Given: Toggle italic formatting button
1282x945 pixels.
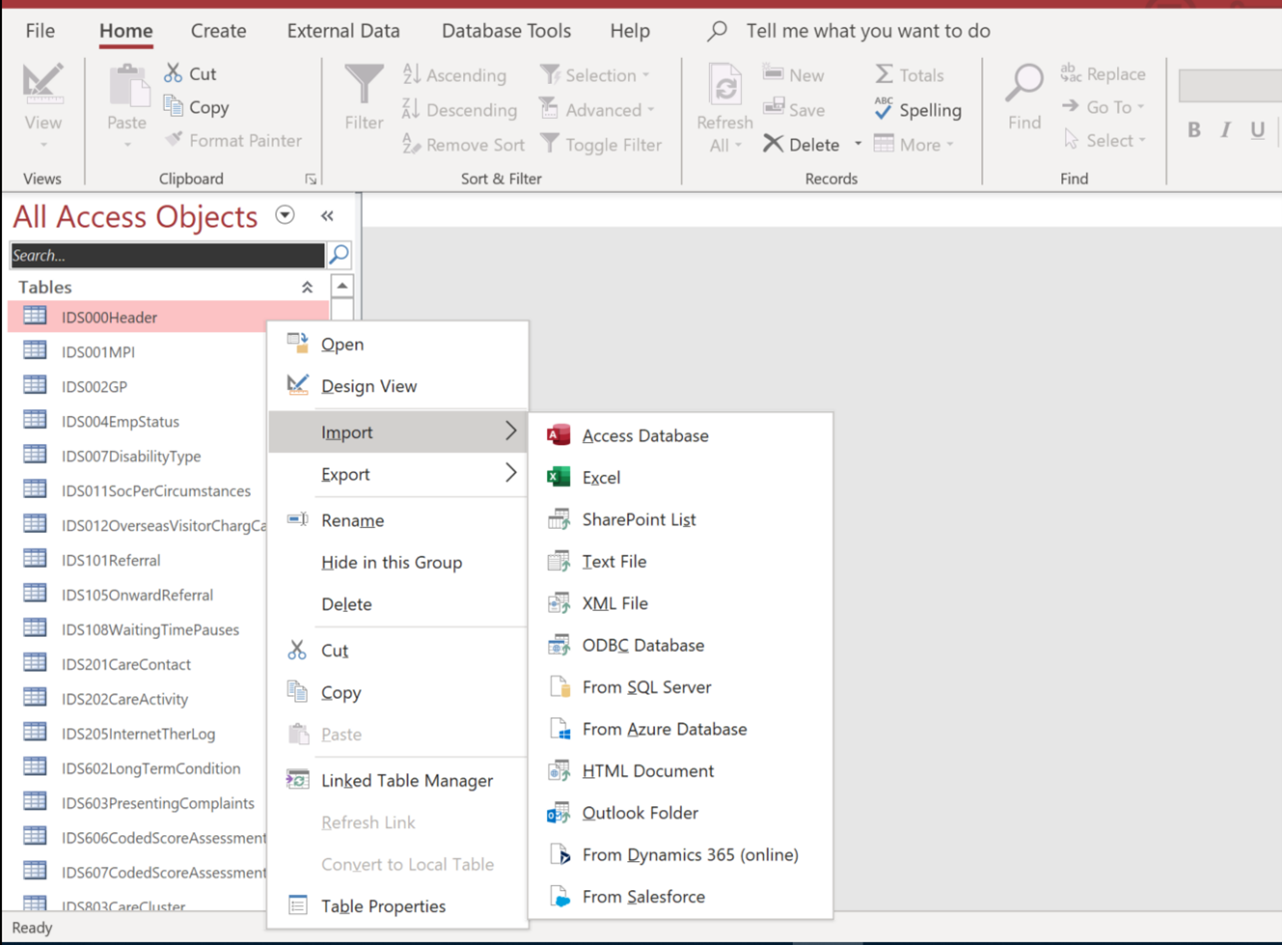Looking at the screenshot, I should click(x=1226, y=130).
